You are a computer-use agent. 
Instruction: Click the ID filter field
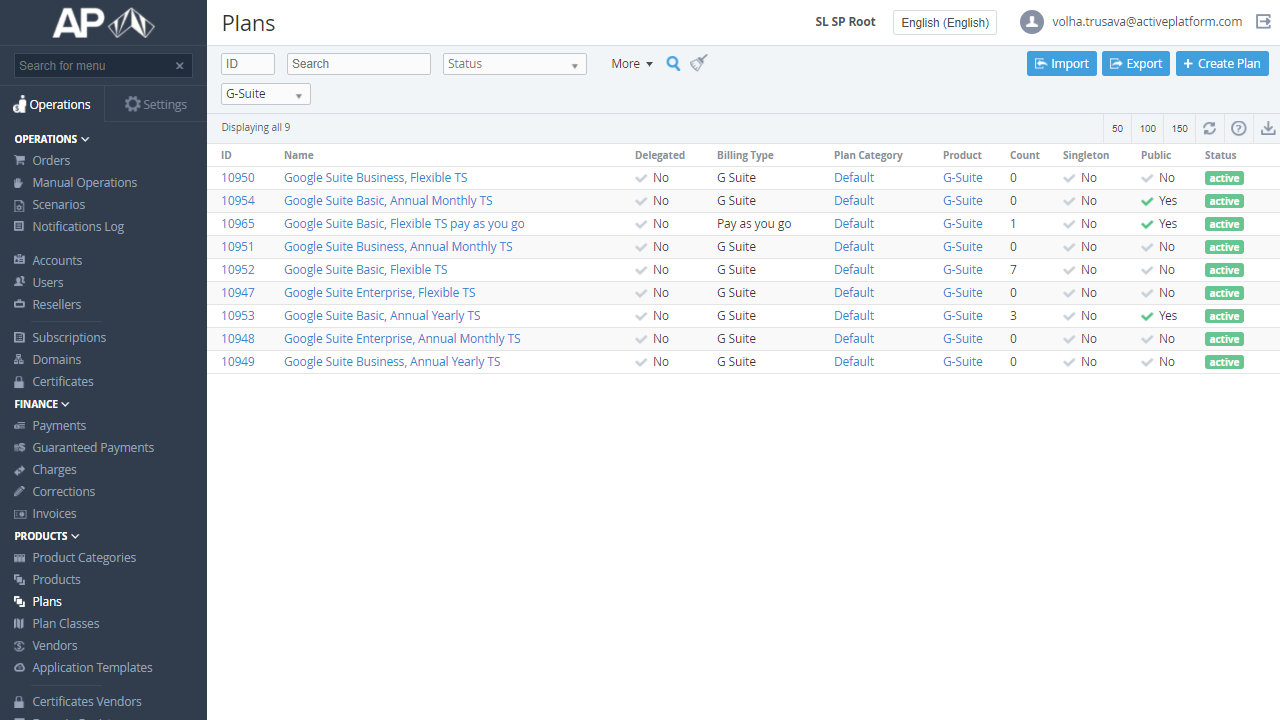tap(248, 64)
